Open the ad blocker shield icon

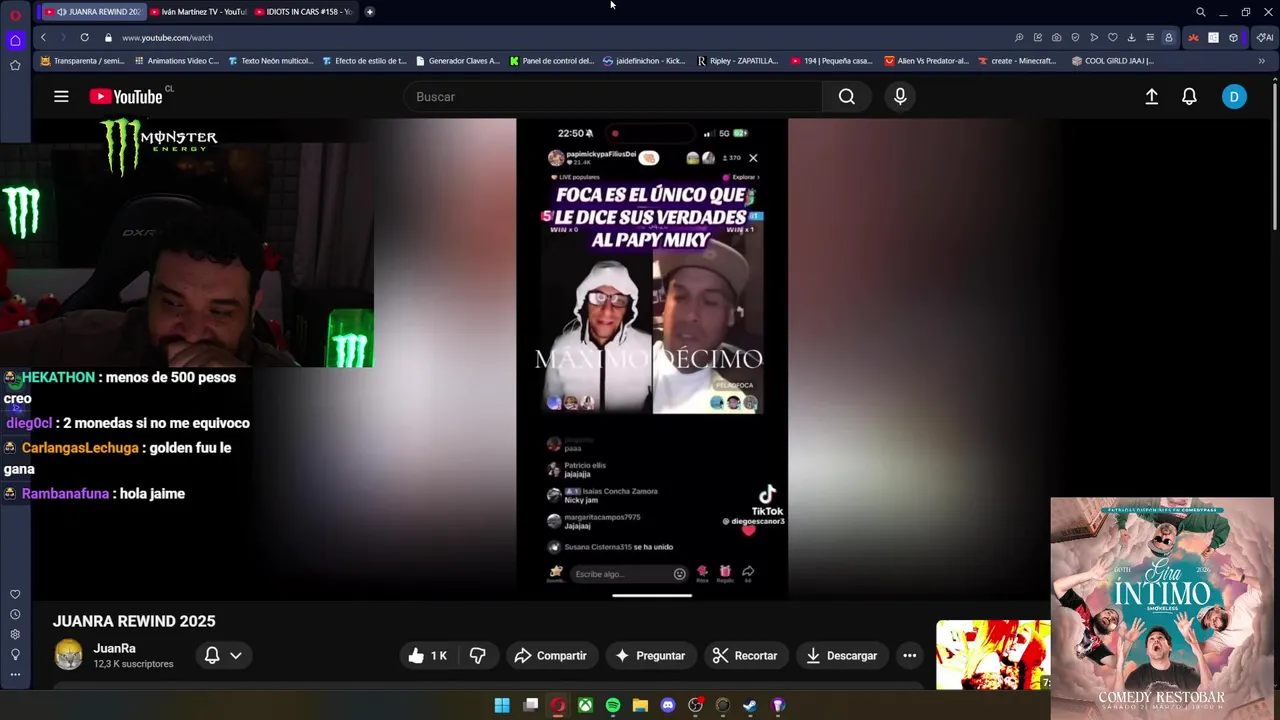(x=1075, y=37)
